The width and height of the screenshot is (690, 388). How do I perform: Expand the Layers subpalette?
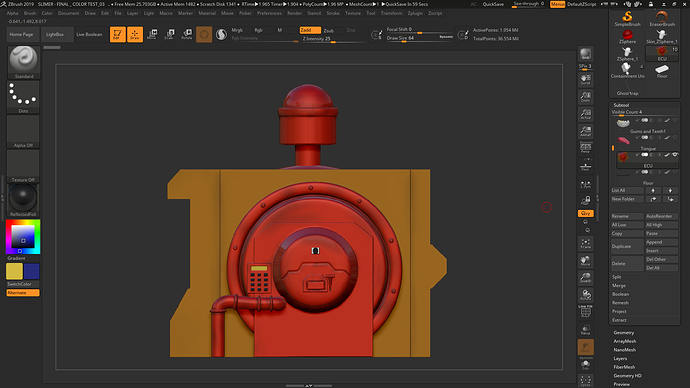[x=620, y=358]
